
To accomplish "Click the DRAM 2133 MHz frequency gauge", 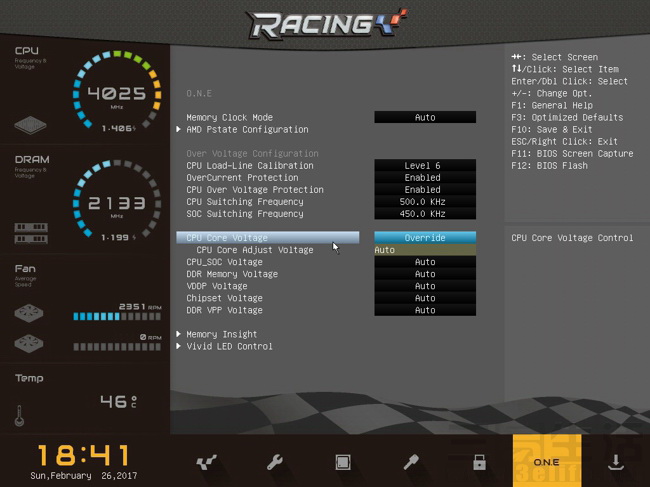I will tap(117, 199).
